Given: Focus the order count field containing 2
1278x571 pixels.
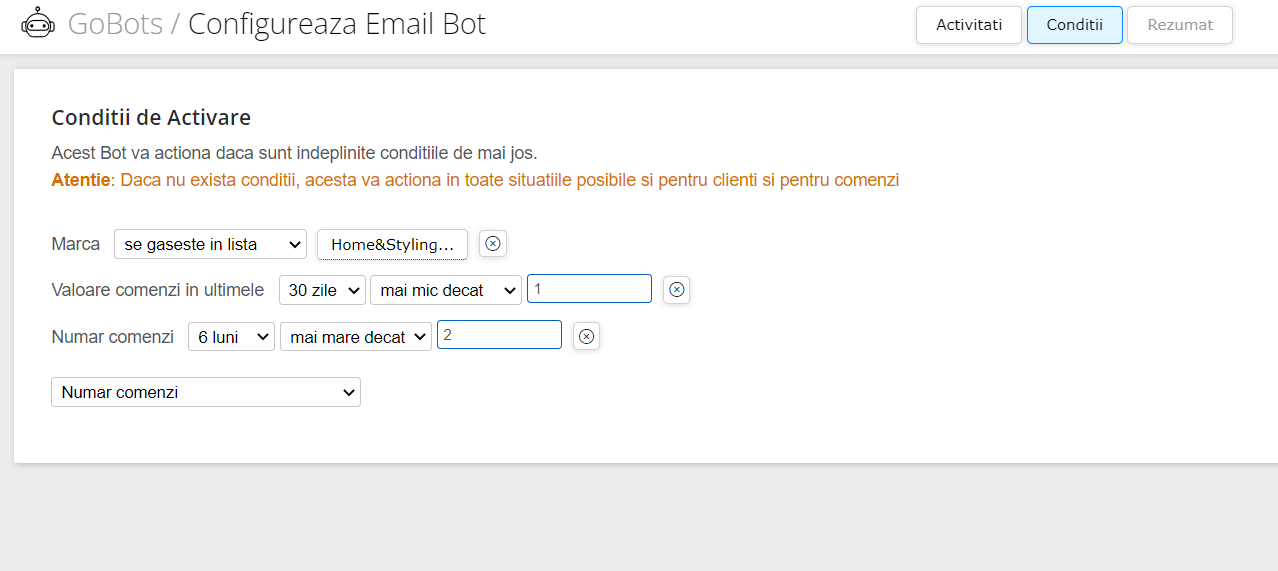Looking at the screenshot, I should 499,335.
